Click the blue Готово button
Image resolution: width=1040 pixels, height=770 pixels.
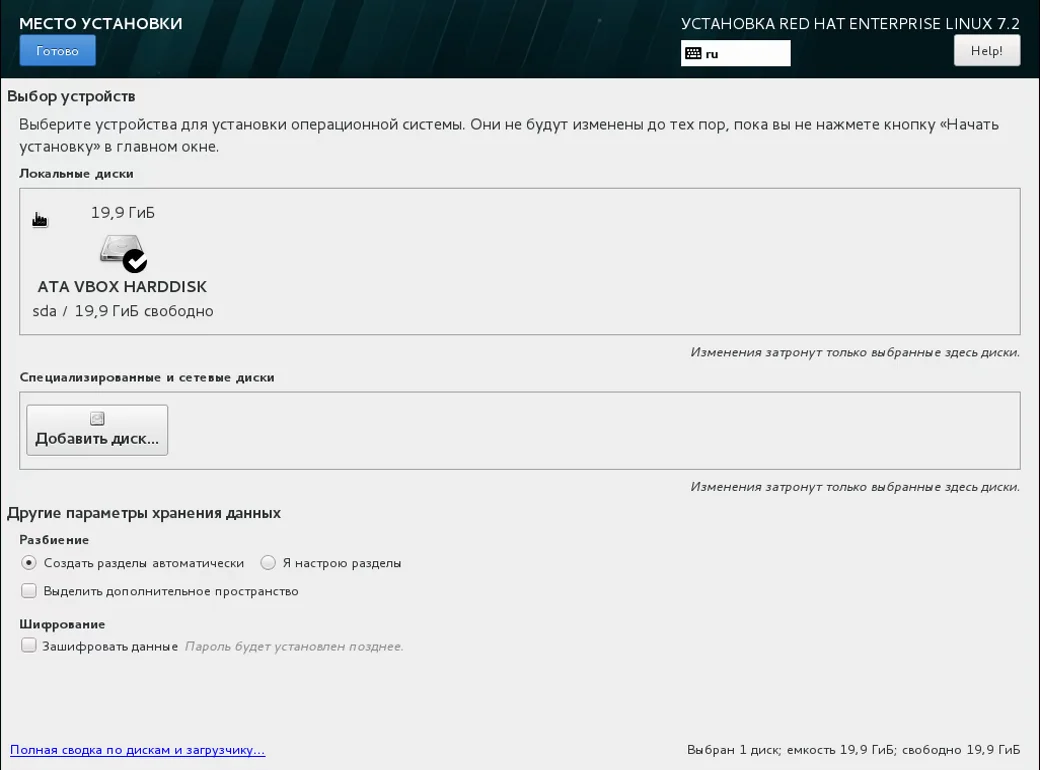[58, 50]
